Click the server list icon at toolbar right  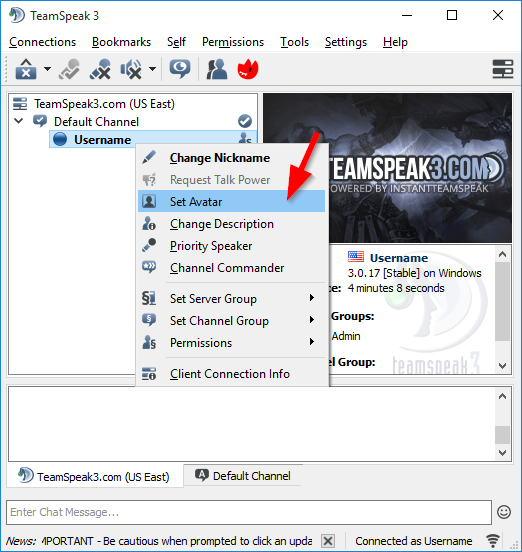click(x=503, y=69)
